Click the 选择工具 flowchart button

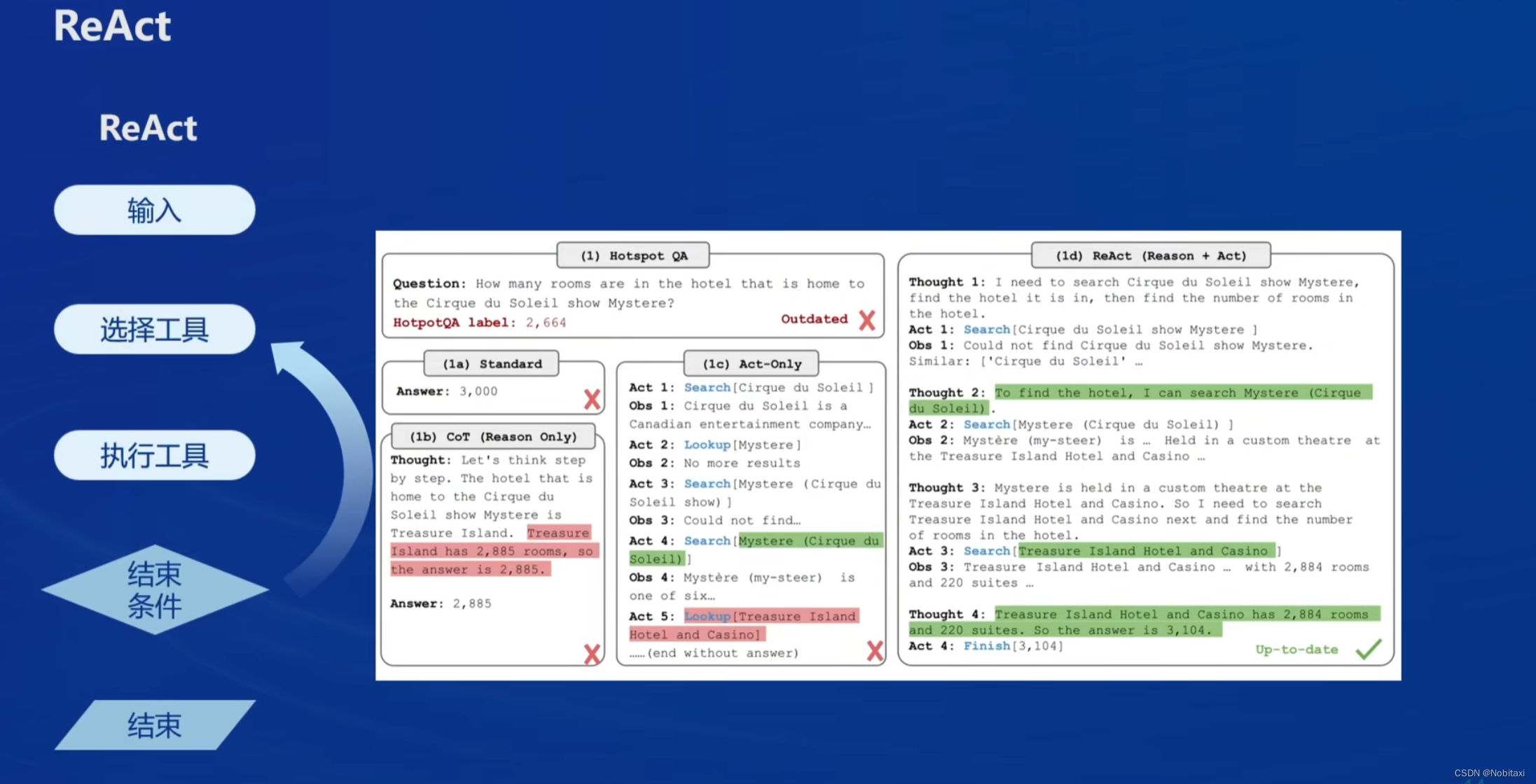click(154, 329)
